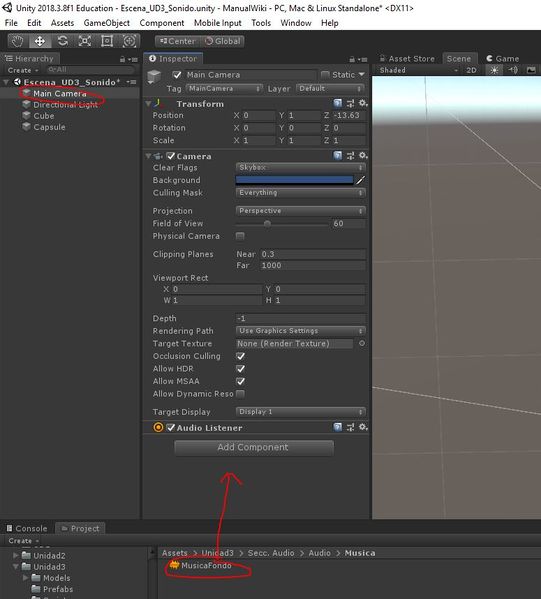This screenshot has height=599, width=541.
Task: Open Hierarchy Create dropdown
Action: 23,70
